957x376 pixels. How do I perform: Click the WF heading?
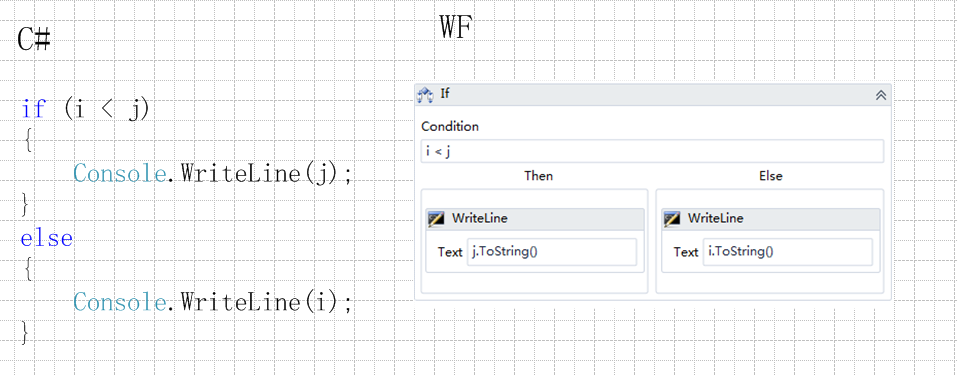point(457,27)
